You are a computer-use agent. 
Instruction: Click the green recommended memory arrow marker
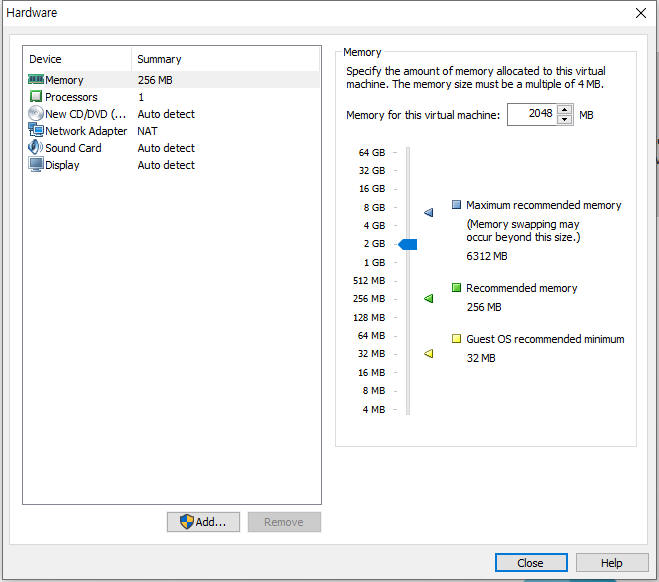(428, 299)
